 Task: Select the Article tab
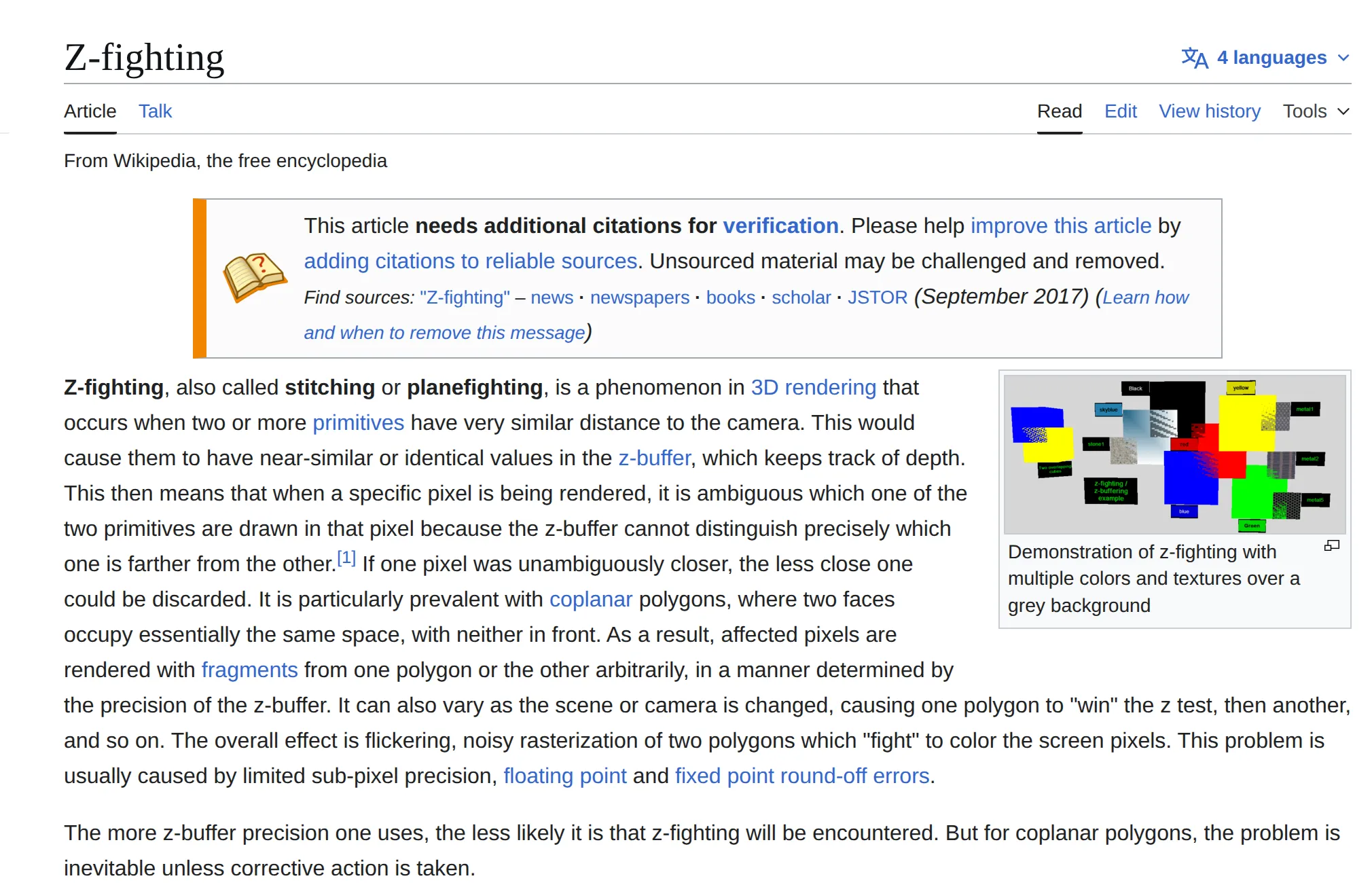tap(89, 111)
